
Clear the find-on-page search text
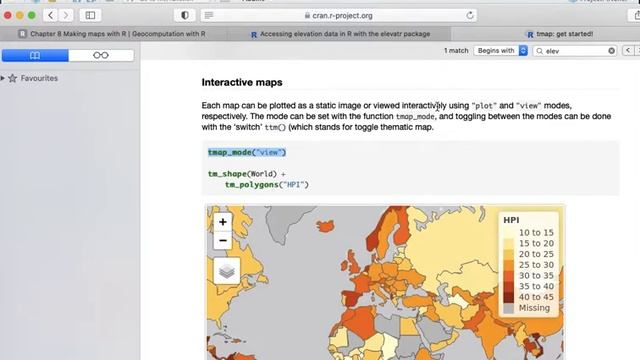[x=611, y=51]
